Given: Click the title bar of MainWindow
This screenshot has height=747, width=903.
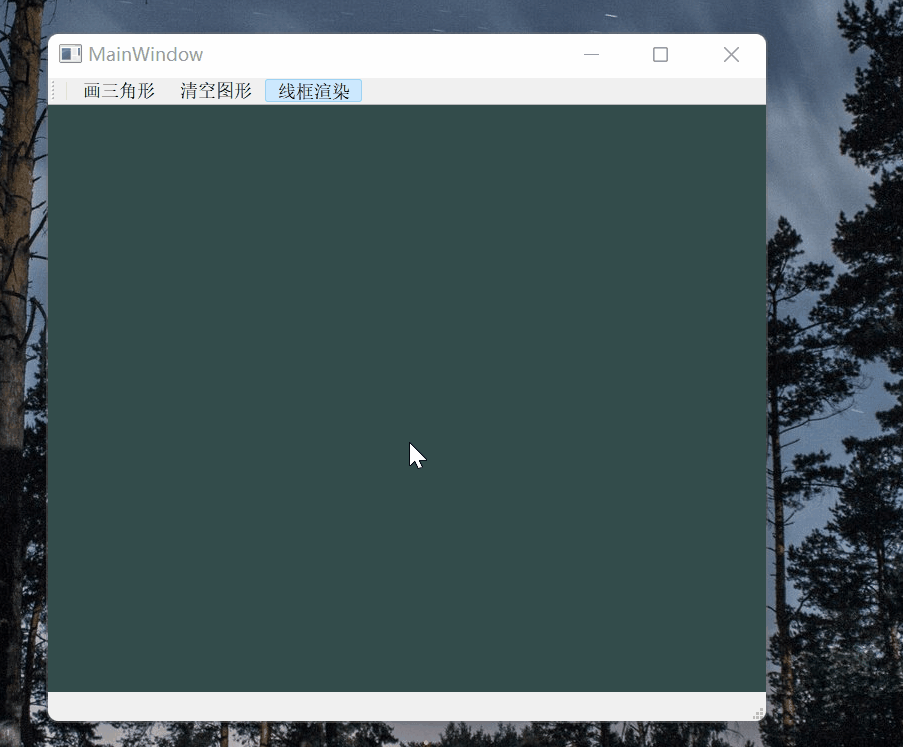Looking at the screenshot, I should point(400,54).
